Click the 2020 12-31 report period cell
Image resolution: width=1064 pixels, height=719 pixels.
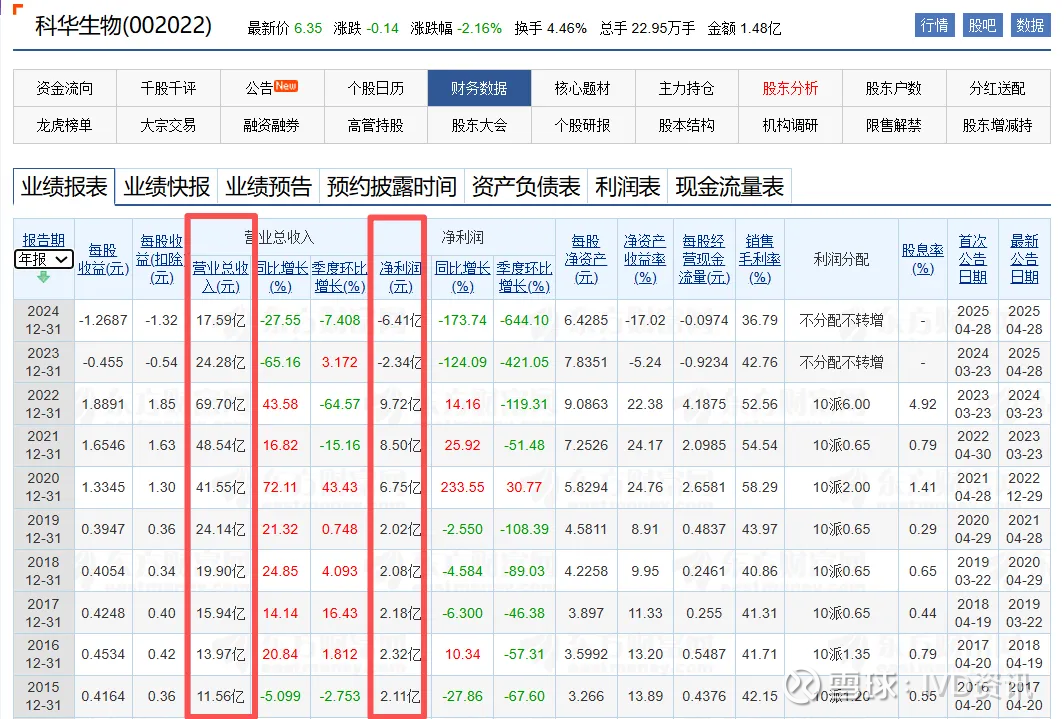(x=43, y=487)
